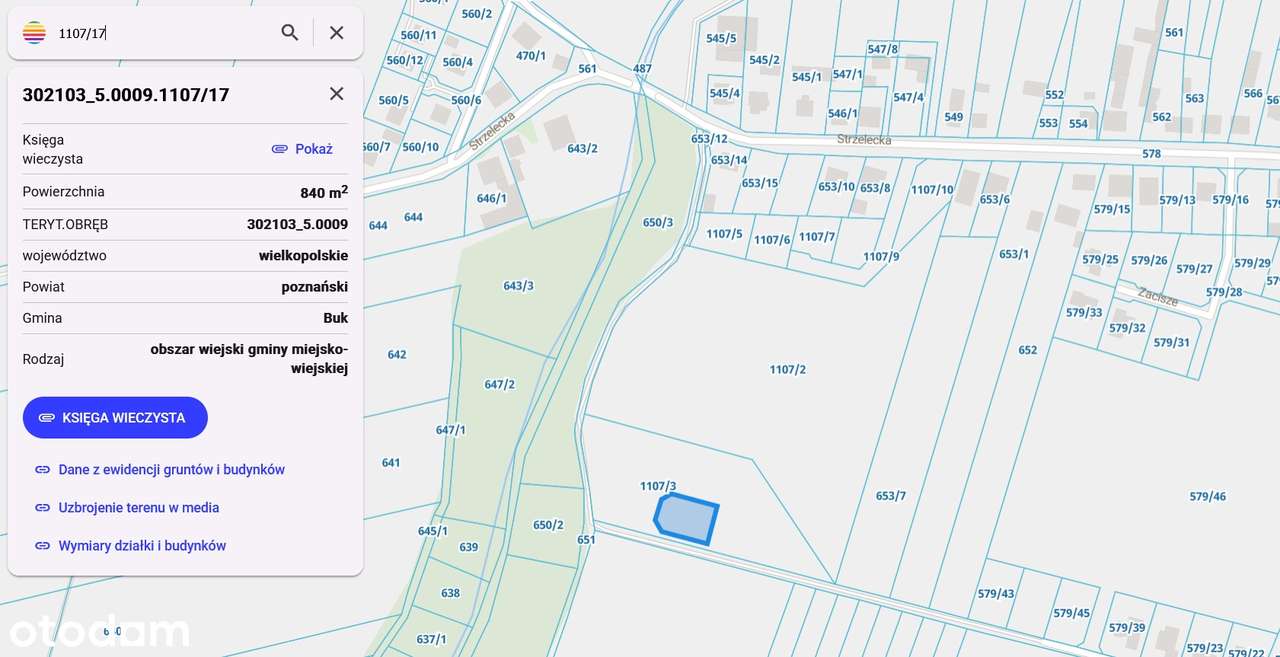Click parcel label 653/7 on map

pos(891,496)
